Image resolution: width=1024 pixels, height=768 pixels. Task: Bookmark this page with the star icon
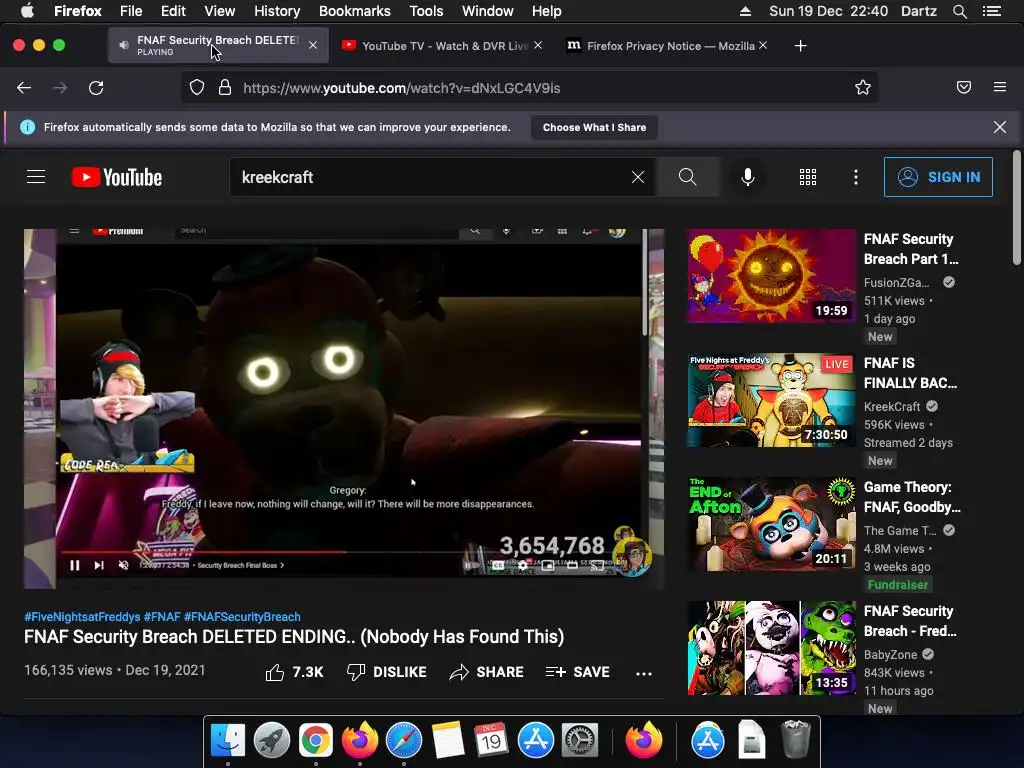point(863,88)
